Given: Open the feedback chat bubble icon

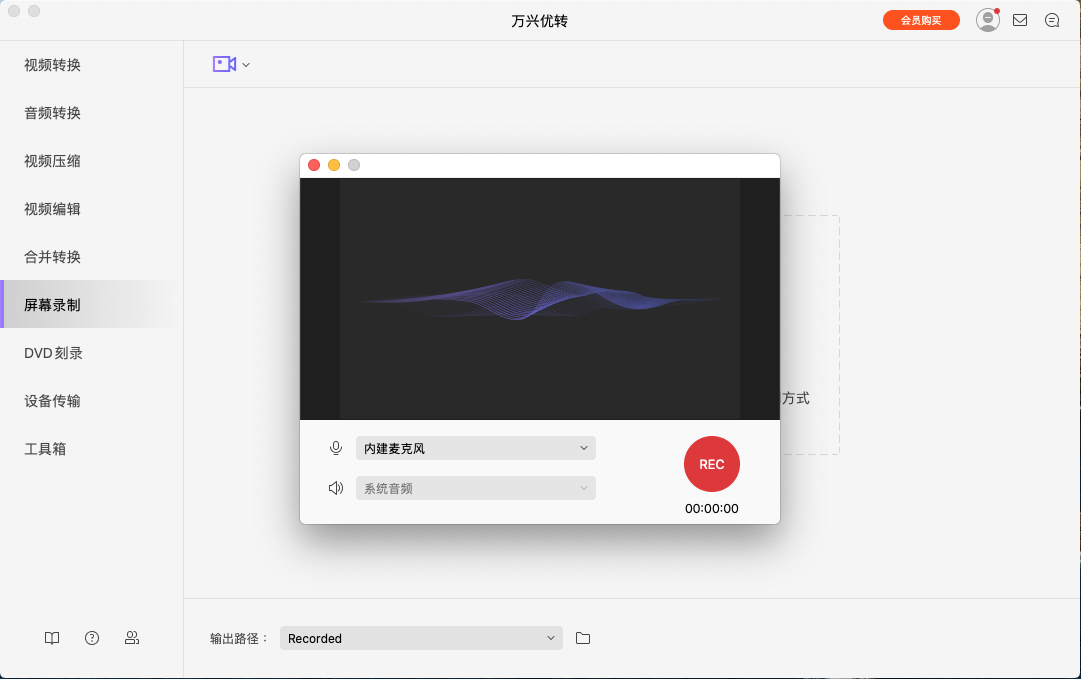Looking at the screenshot, I should coord(1052,19).
